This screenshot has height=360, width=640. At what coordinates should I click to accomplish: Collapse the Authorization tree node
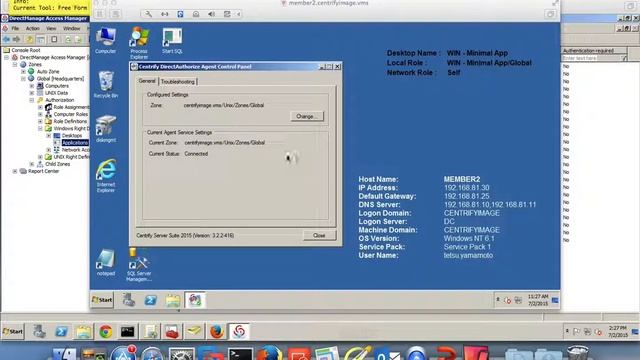coord(32,100)
